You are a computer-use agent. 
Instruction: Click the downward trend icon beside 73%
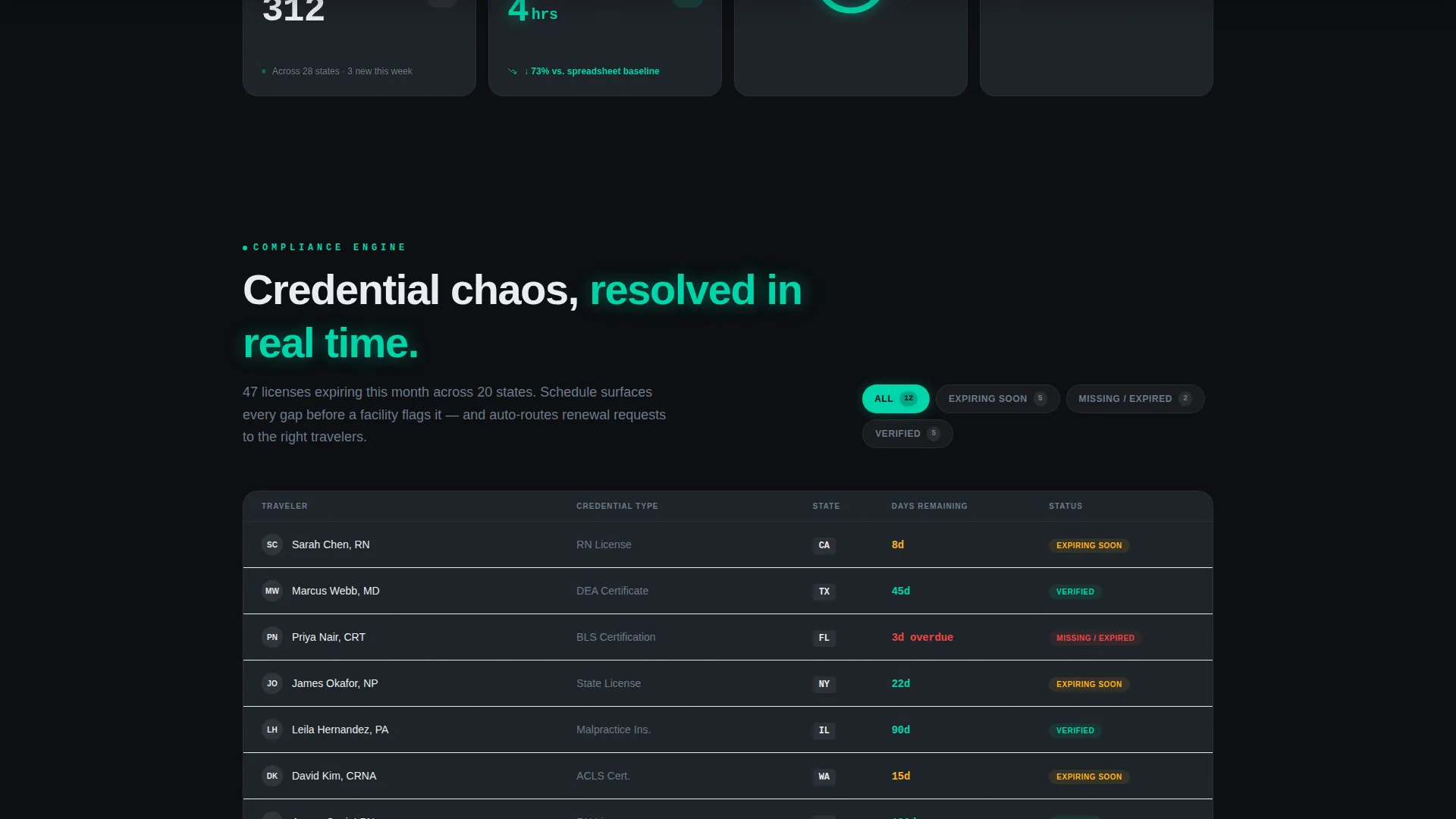tap(513, 71)
